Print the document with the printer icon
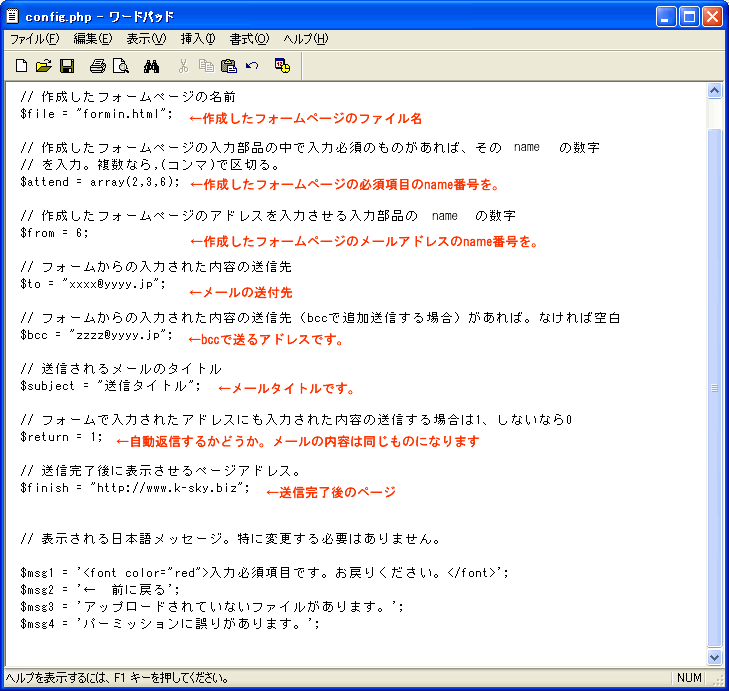Viewport: 729px width, 691px height. click(98, 67)
